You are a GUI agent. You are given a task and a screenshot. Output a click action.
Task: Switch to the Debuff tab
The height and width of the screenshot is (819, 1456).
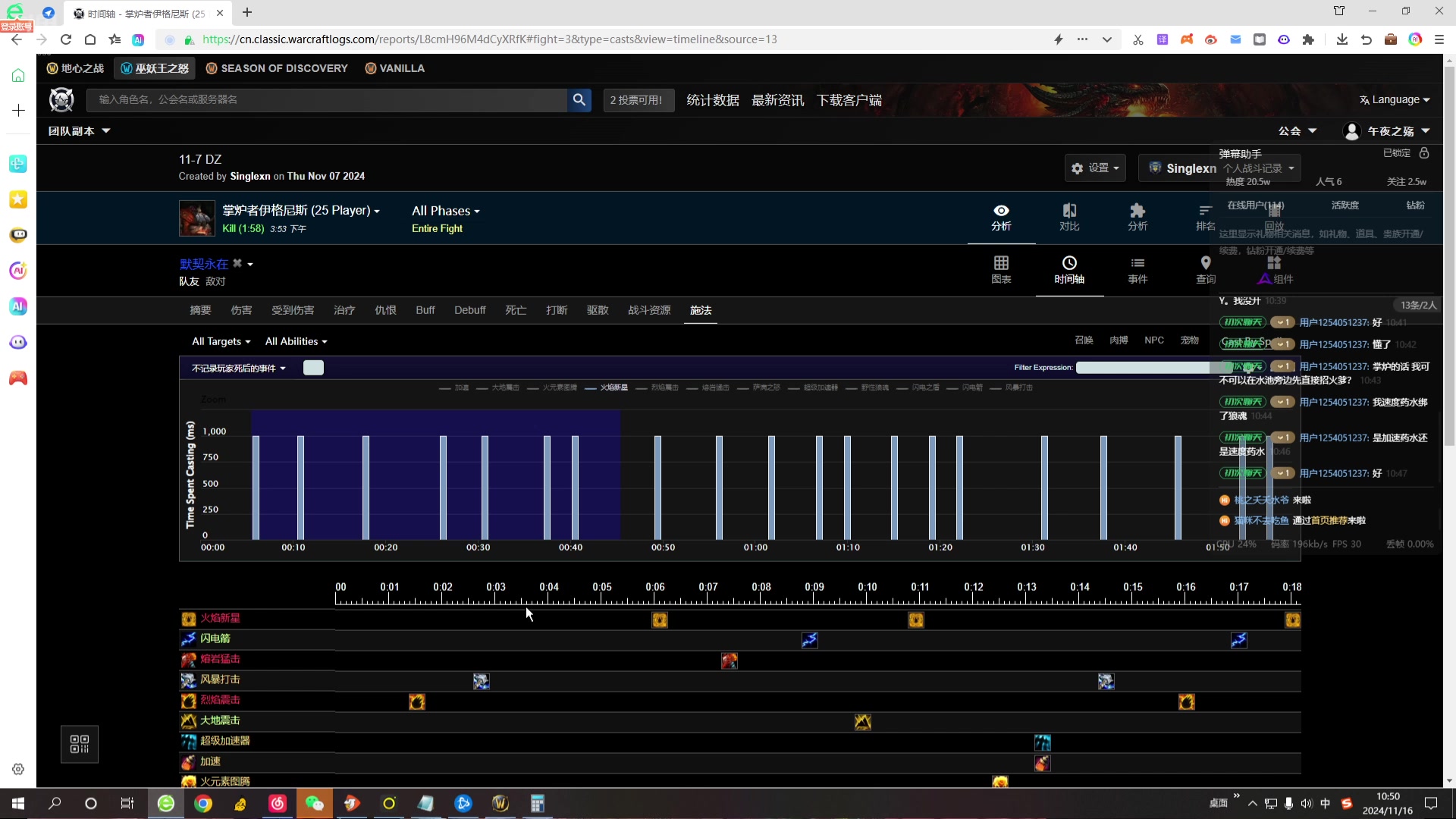pyautogui.click(x=470, y=310)
